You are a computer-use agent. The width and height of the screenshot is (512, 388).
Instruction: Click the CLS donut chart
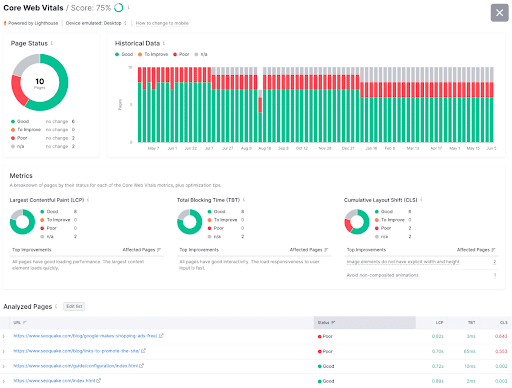[357, 222]
